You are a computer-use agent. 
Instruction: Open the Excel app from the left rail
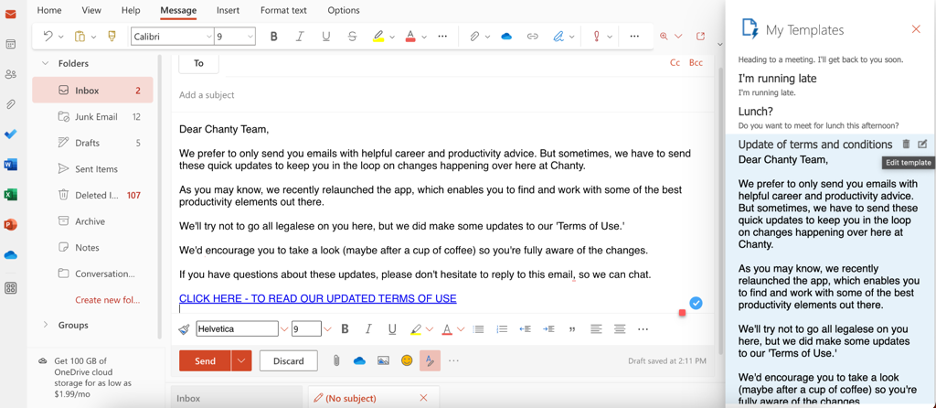pyautogui.click(x=10, y=195)
